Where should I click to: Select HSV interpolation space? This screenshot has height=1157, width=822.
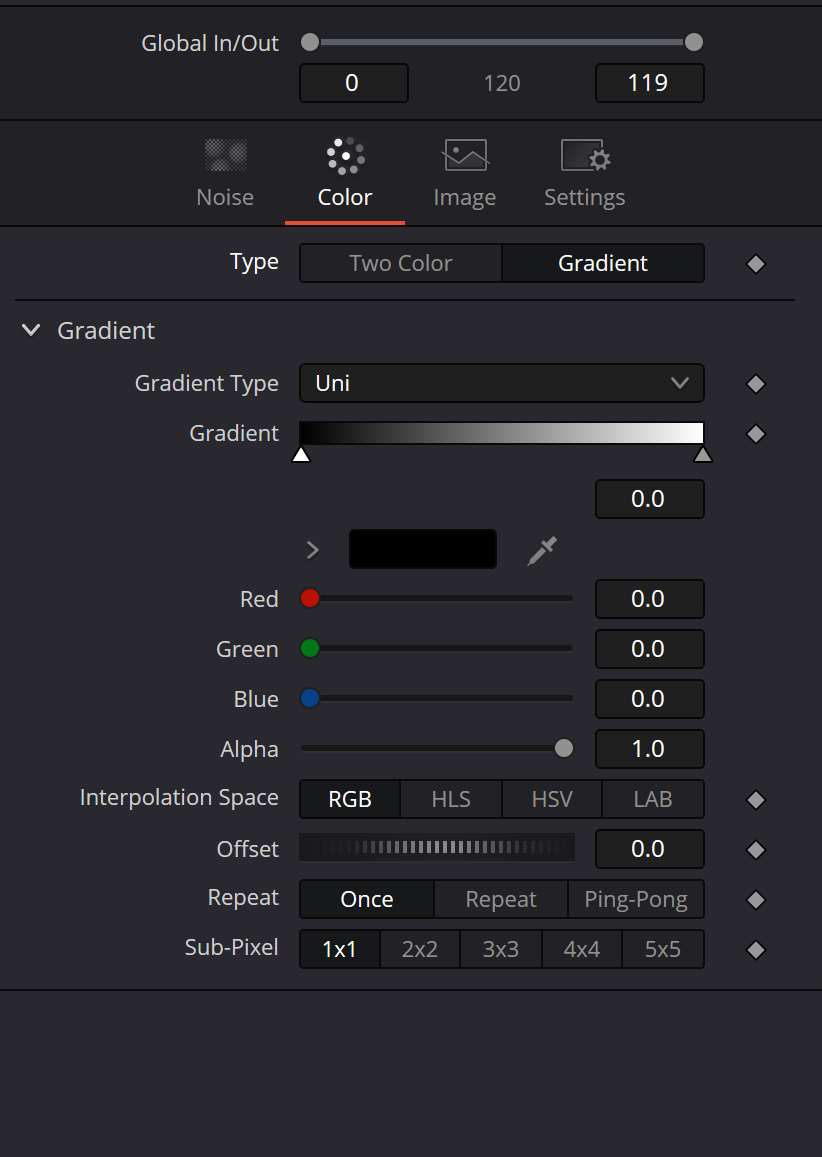(552, 799)
